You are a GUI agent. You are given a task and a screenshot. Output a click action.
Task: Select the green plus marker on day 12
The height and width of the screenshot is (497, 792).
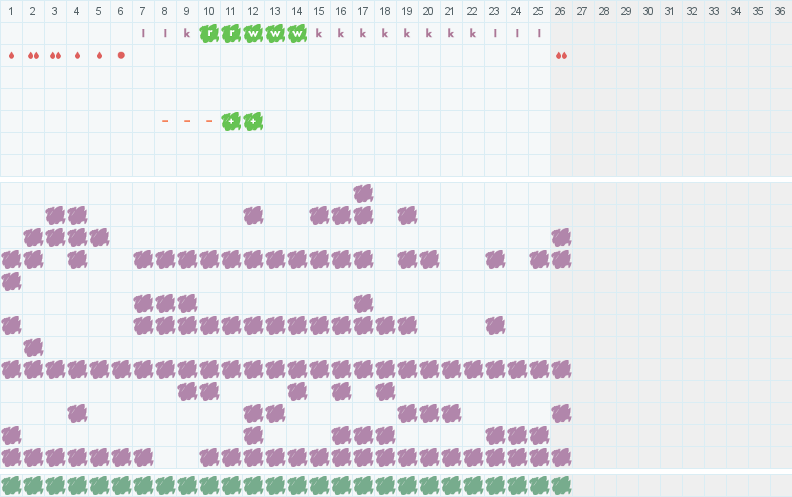(x=253, y=121)
